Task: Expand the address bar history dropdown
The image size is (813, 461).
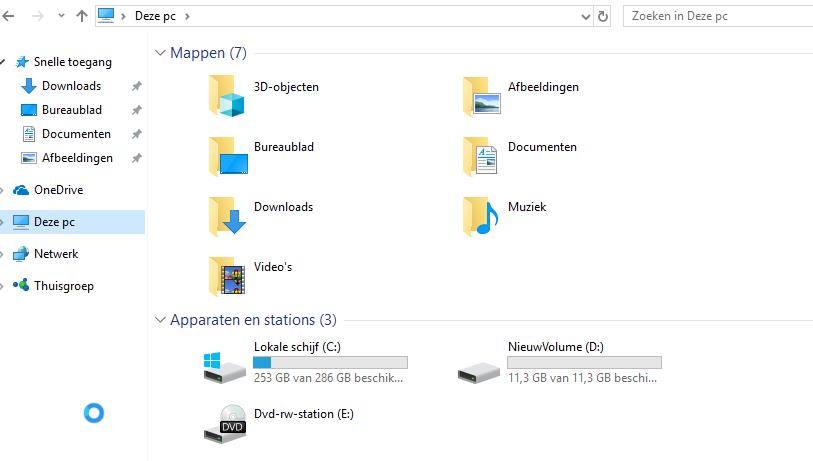Action: pos(585,17)
